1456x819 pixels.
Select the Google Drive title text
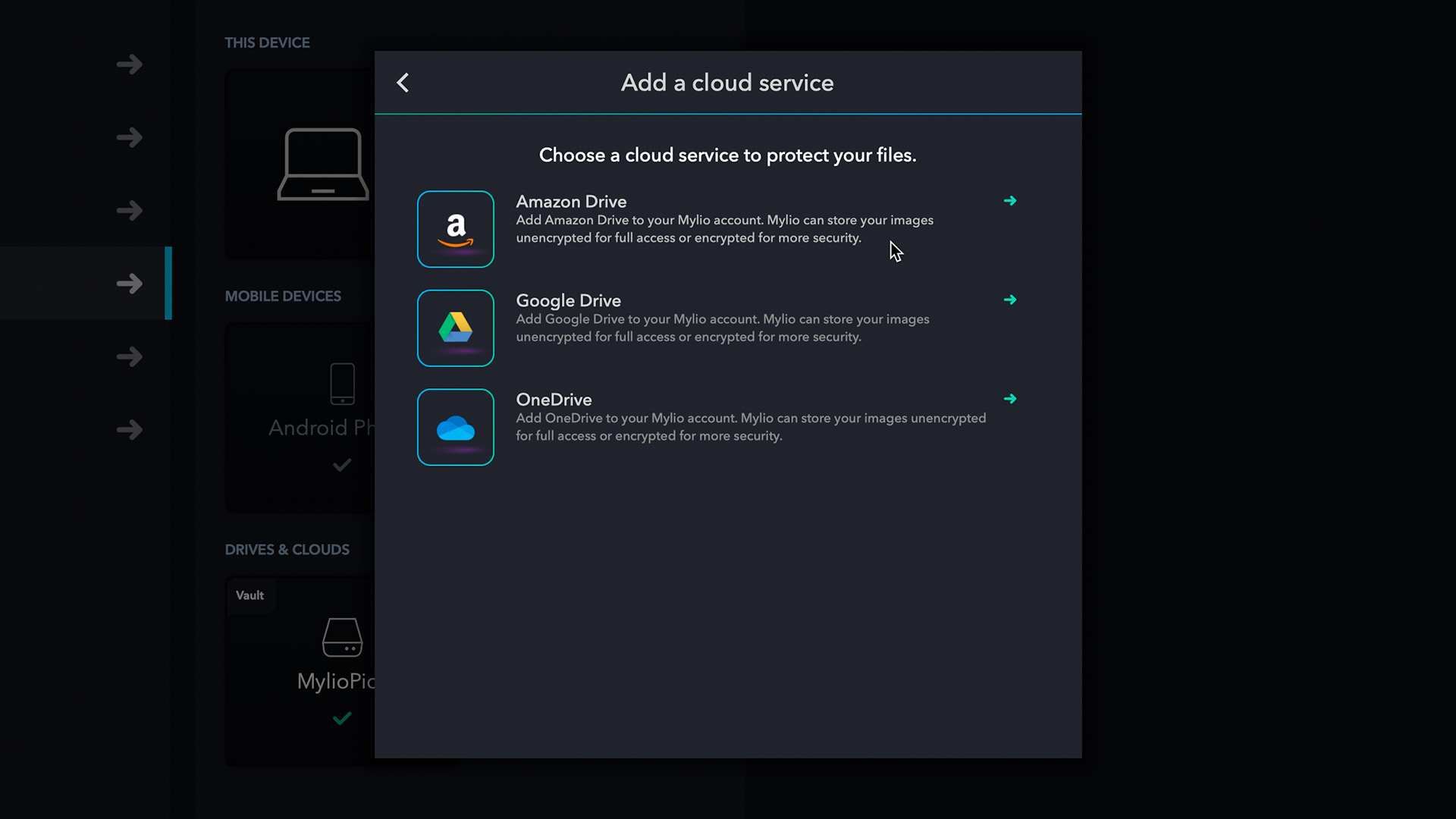pyautogui.click(x=568, y=301)
